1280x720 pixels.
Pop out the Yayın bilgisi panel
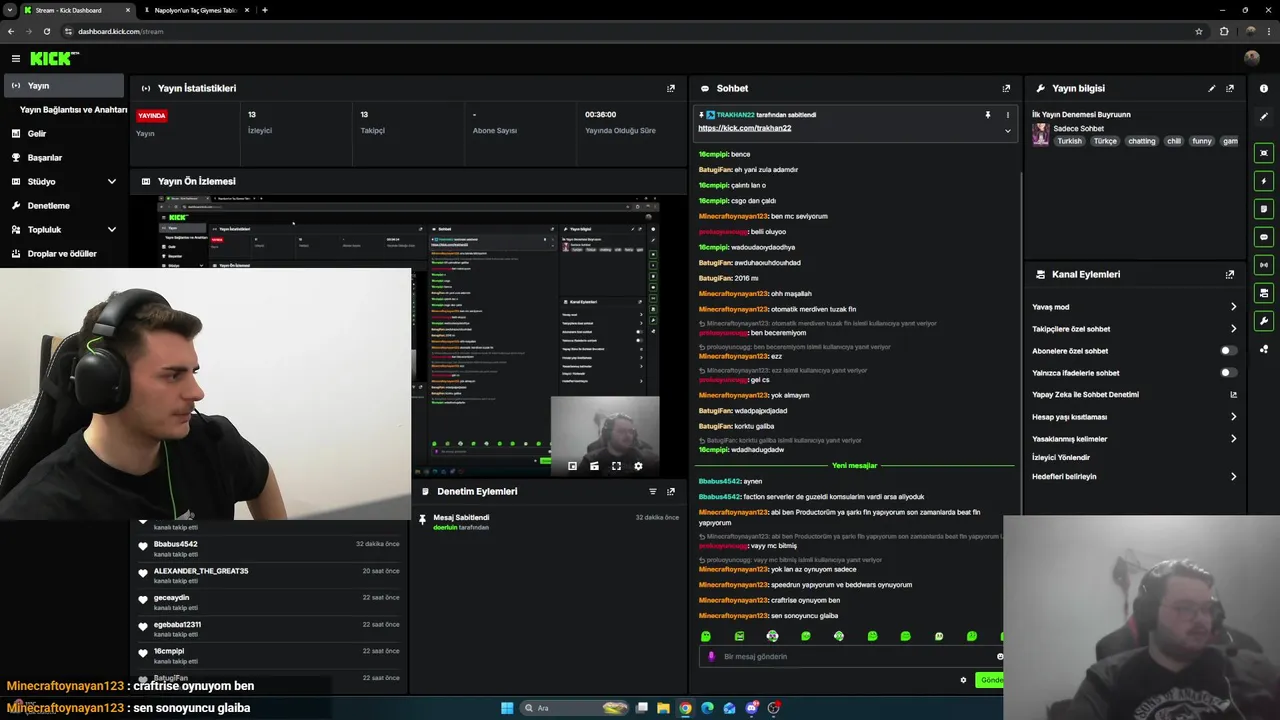coord(1230,88)
